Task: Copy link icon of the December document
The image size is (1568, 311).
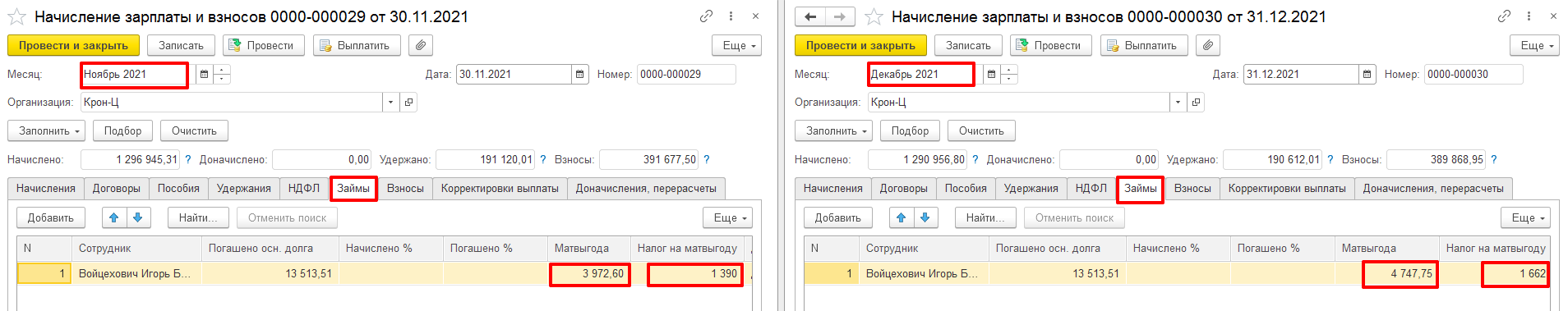Action: click(1504, 16)
